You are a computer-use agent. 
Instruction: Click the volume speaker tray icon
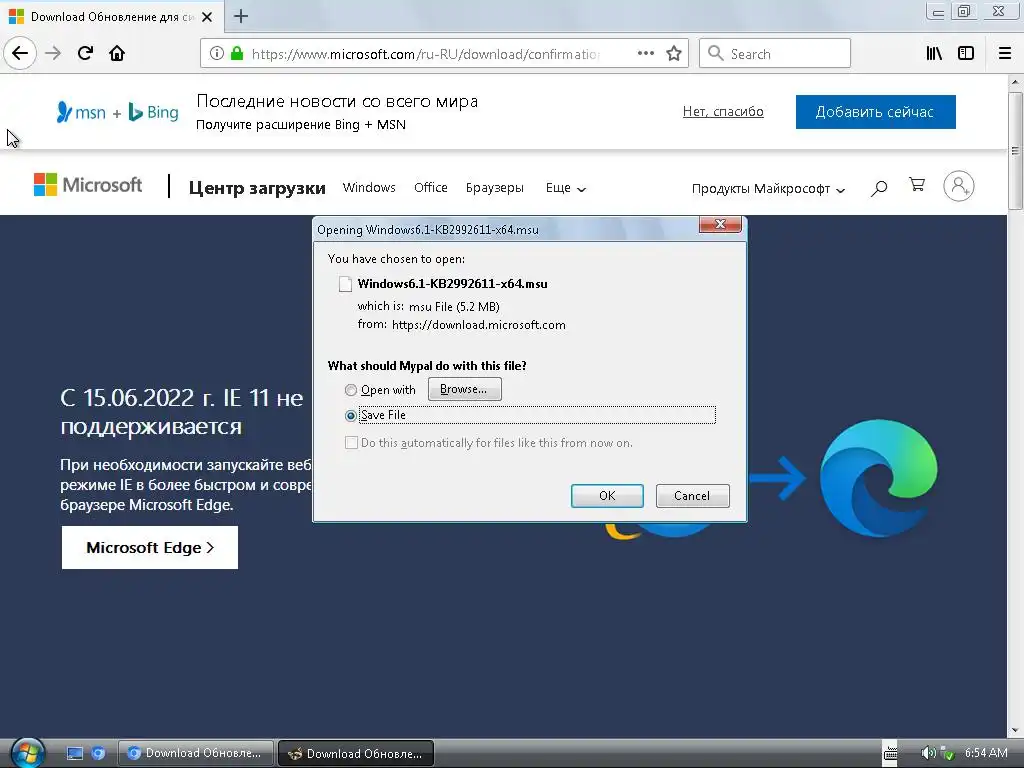(x=927, y=753)
